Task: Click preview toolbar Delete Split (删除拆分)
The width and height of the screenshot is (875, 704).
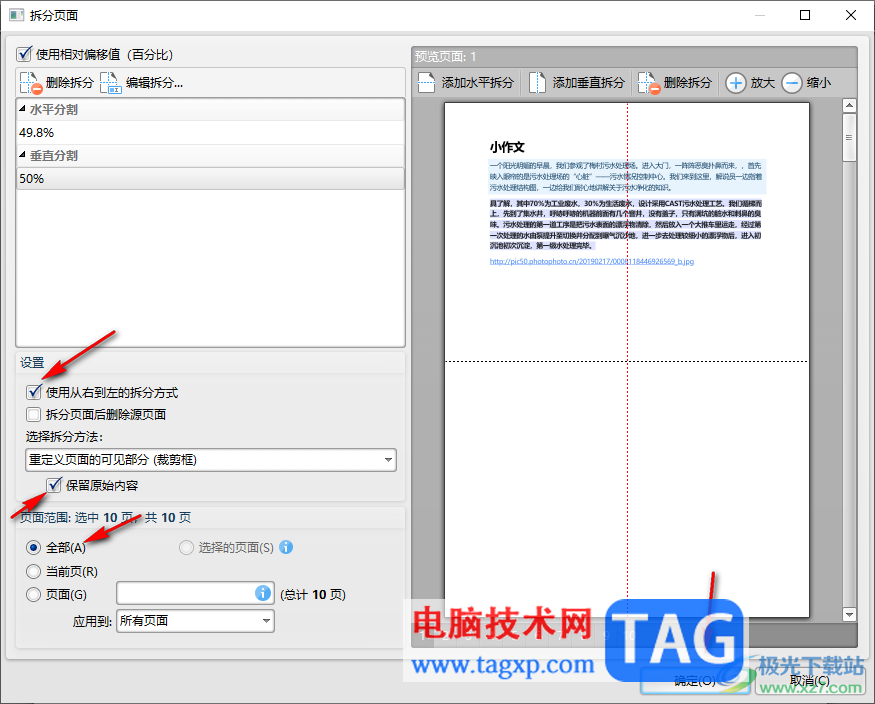Action: click(675, 83)
